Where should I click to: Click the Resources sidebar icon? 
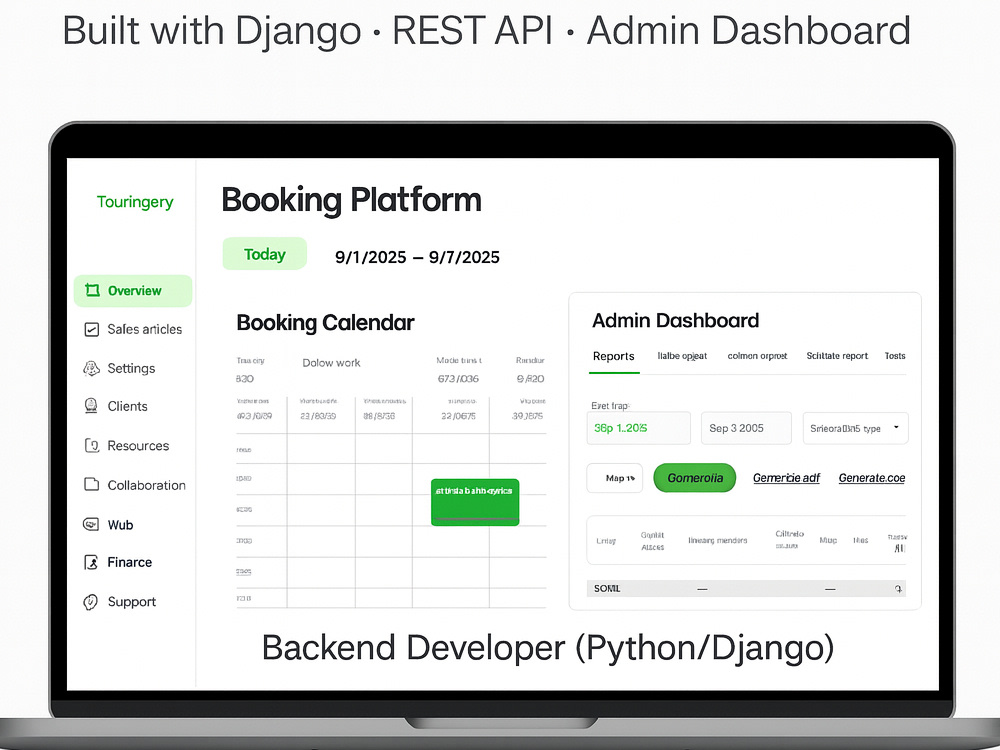click(x=92, y=446)
